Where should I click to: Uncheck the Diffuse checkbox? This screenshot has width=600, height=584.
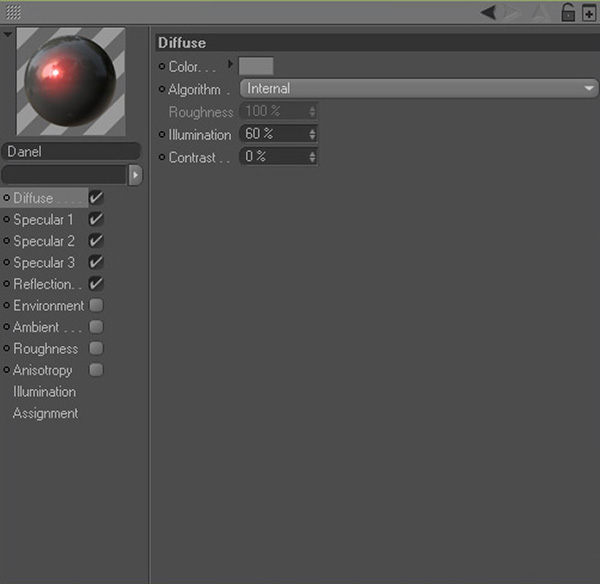[x=96, y=198]
